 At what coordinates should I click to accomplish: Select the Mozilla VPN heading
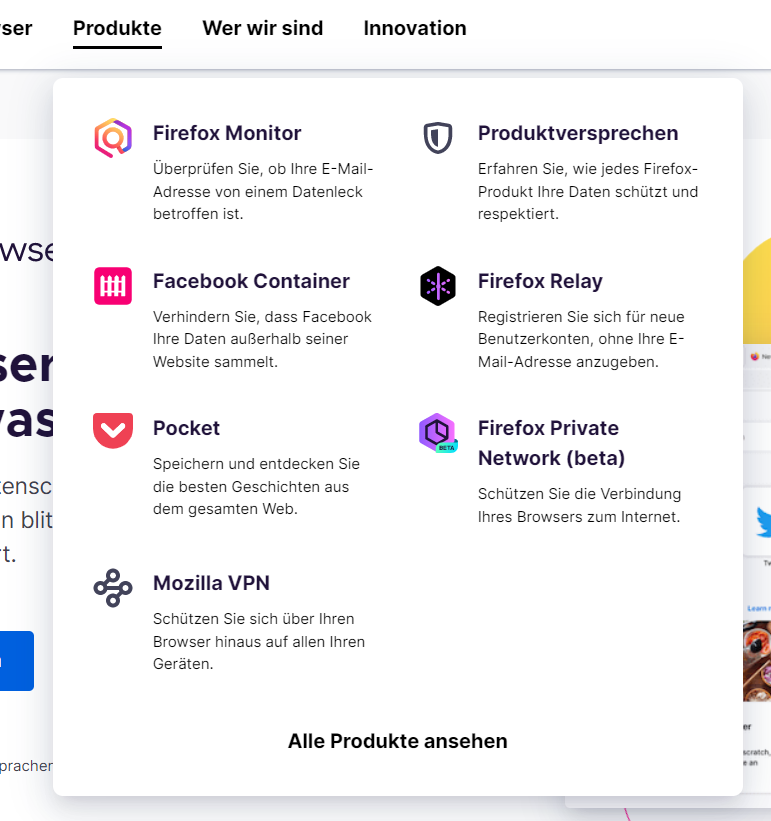click(x=211, y=583)
